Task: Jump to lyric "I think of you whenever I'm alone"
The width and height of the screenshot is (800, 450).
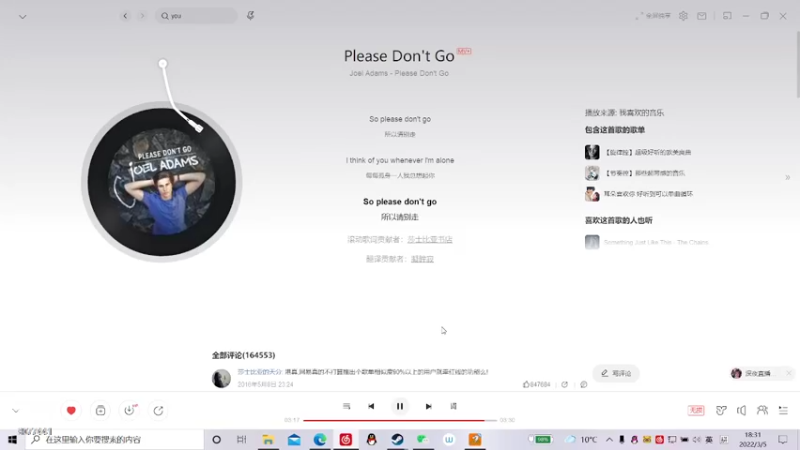Action: point(400,160)
